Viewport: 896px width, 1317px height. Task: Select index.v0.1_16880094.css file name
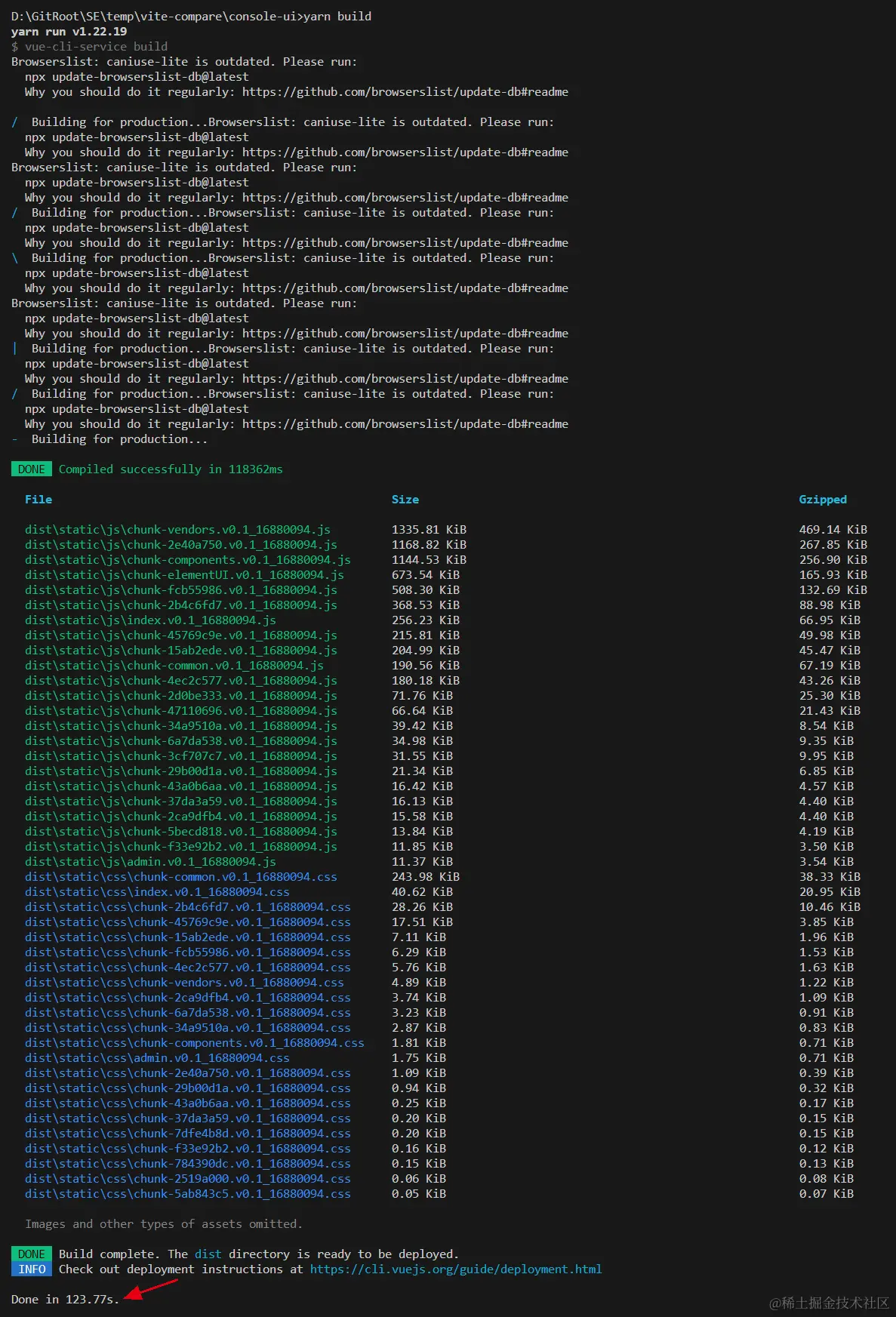[157, 892]
